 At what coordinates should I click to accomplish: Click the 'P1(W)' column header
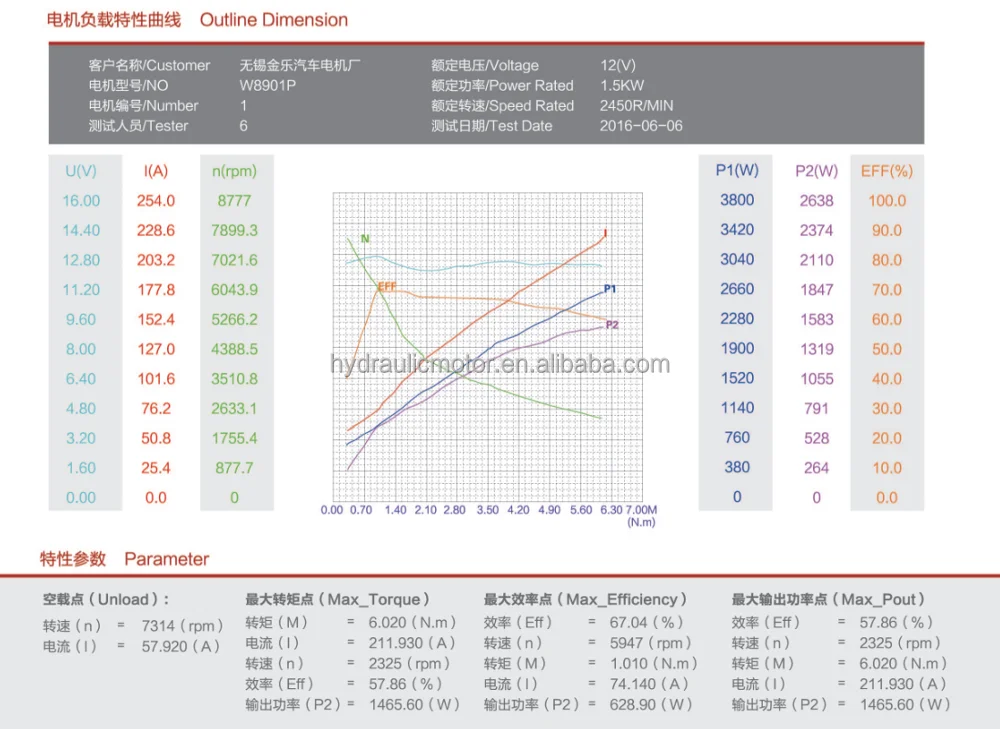tap(737, 170)
